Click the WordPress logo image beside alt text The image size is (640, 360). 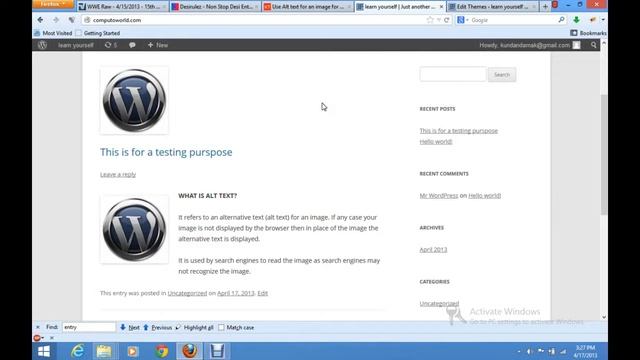pos(134,229)
